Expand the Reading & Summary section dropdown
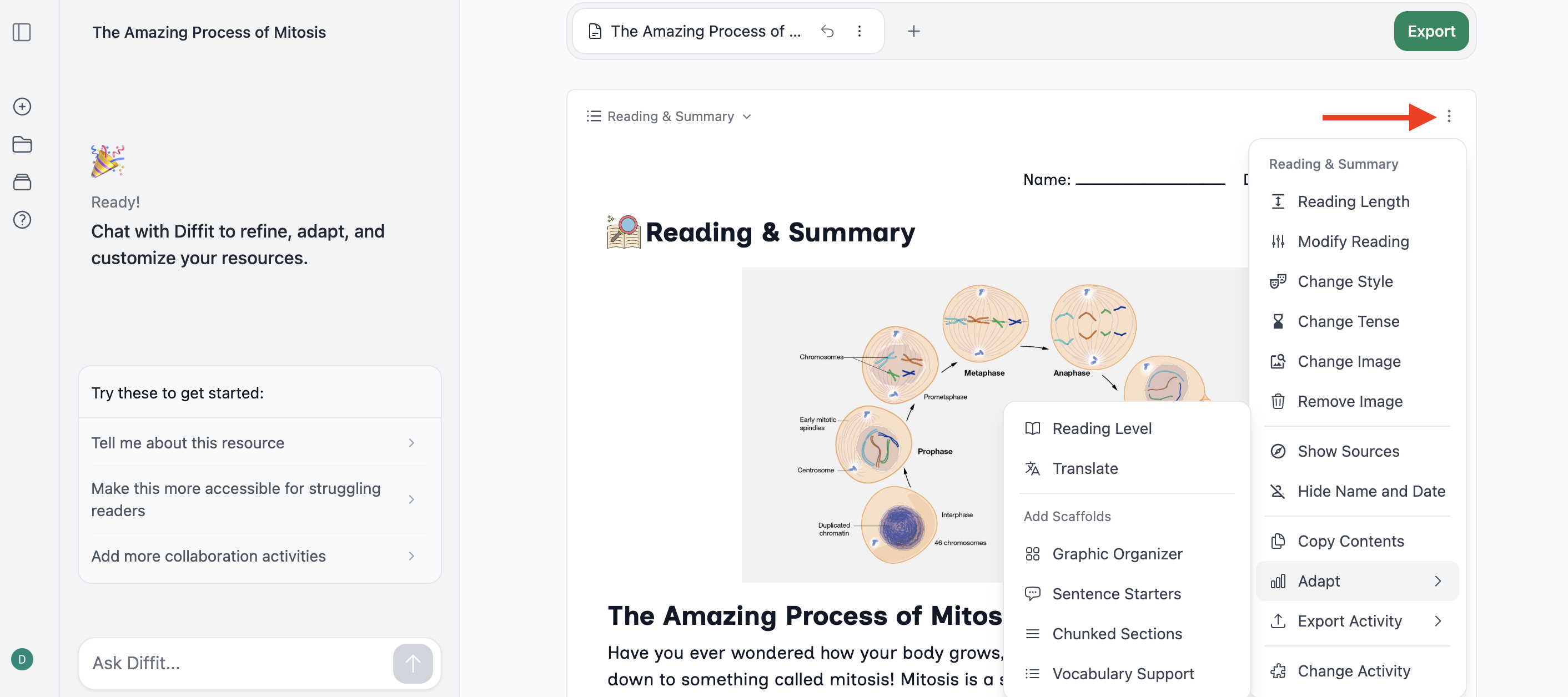The width and height of the screenshot is (1568, 697). pyautogui.click(x=670, y=116)
